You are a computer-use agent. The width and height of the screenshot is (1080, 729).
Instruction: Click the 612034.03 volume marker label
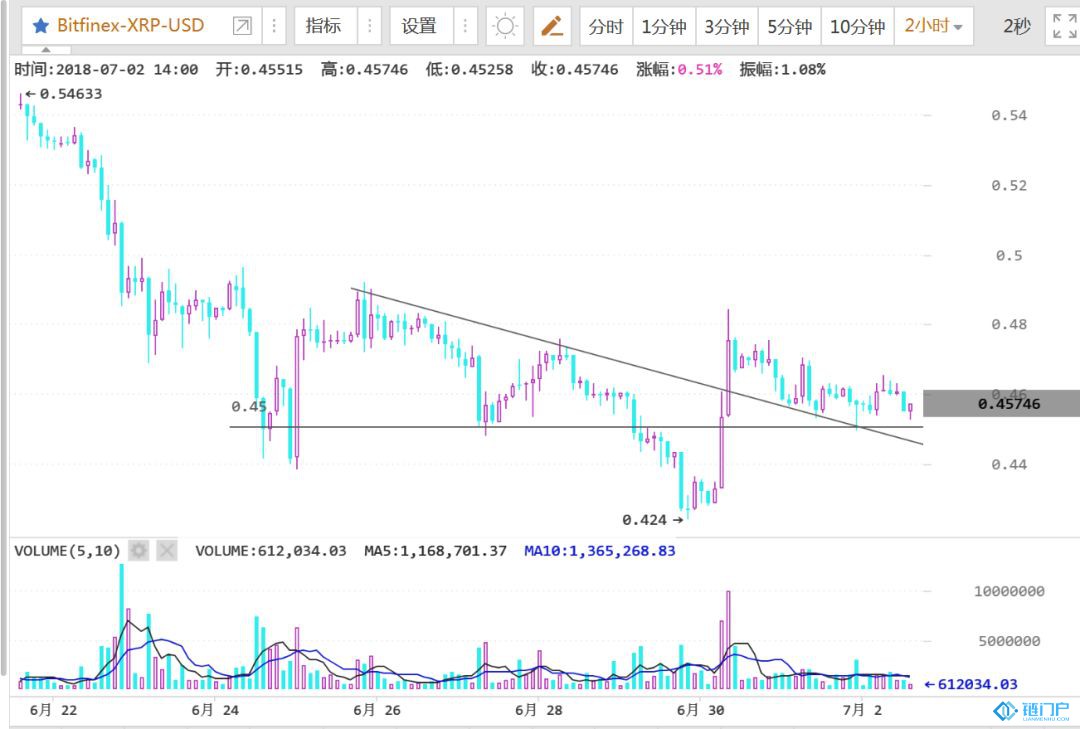pyautogui.click(x=977, y=684)
